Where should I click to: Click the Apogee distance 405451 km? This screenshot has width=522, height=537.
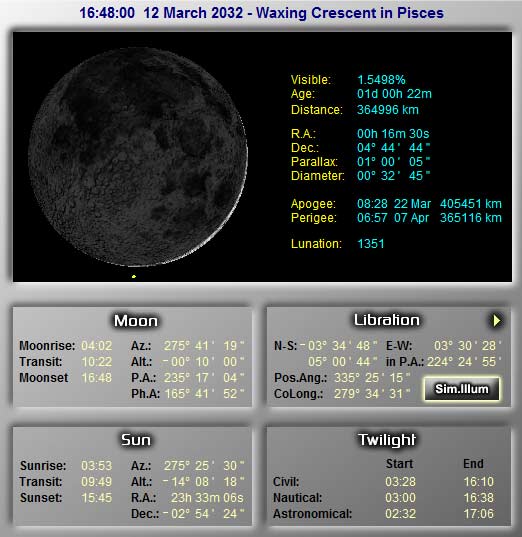471,204
